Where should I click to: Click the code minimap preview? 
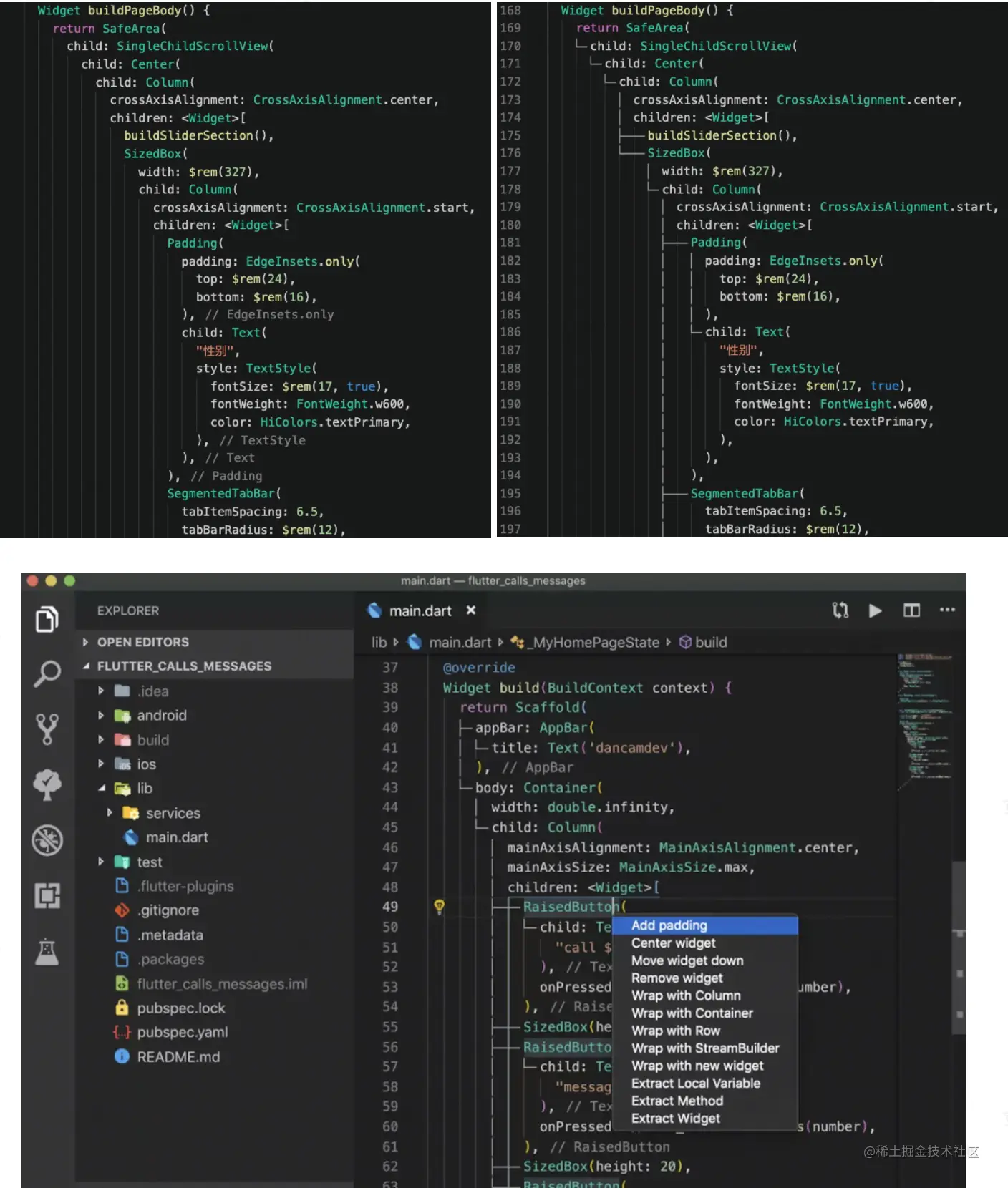pyautogui.click(x=924, y=721)
